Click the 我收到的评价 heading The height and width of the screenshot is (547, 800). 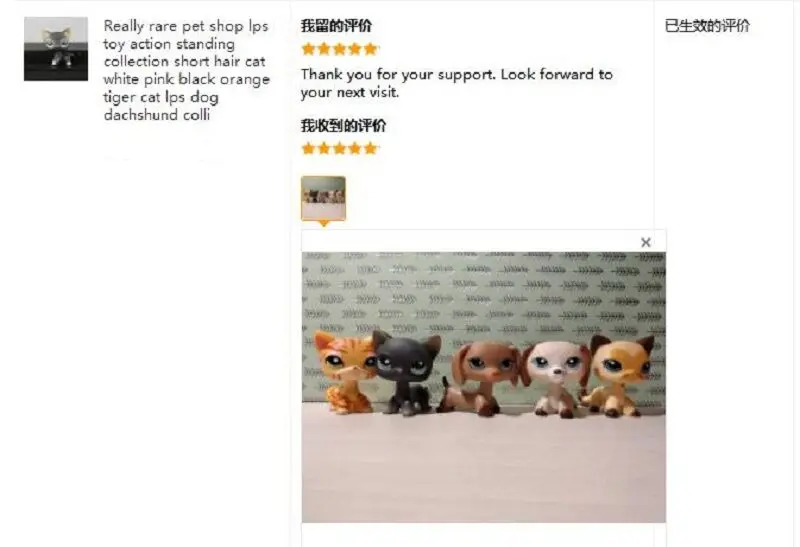[343, 126]
